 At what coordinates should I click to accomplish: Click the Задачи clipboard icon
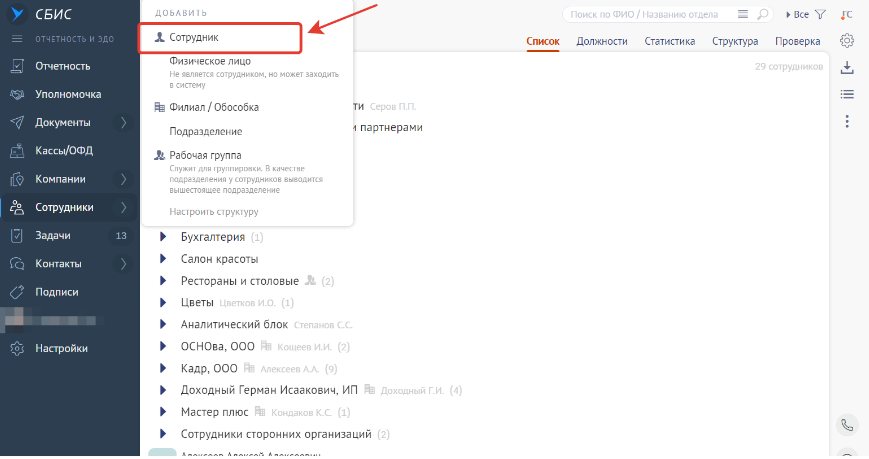pos(17,236)
